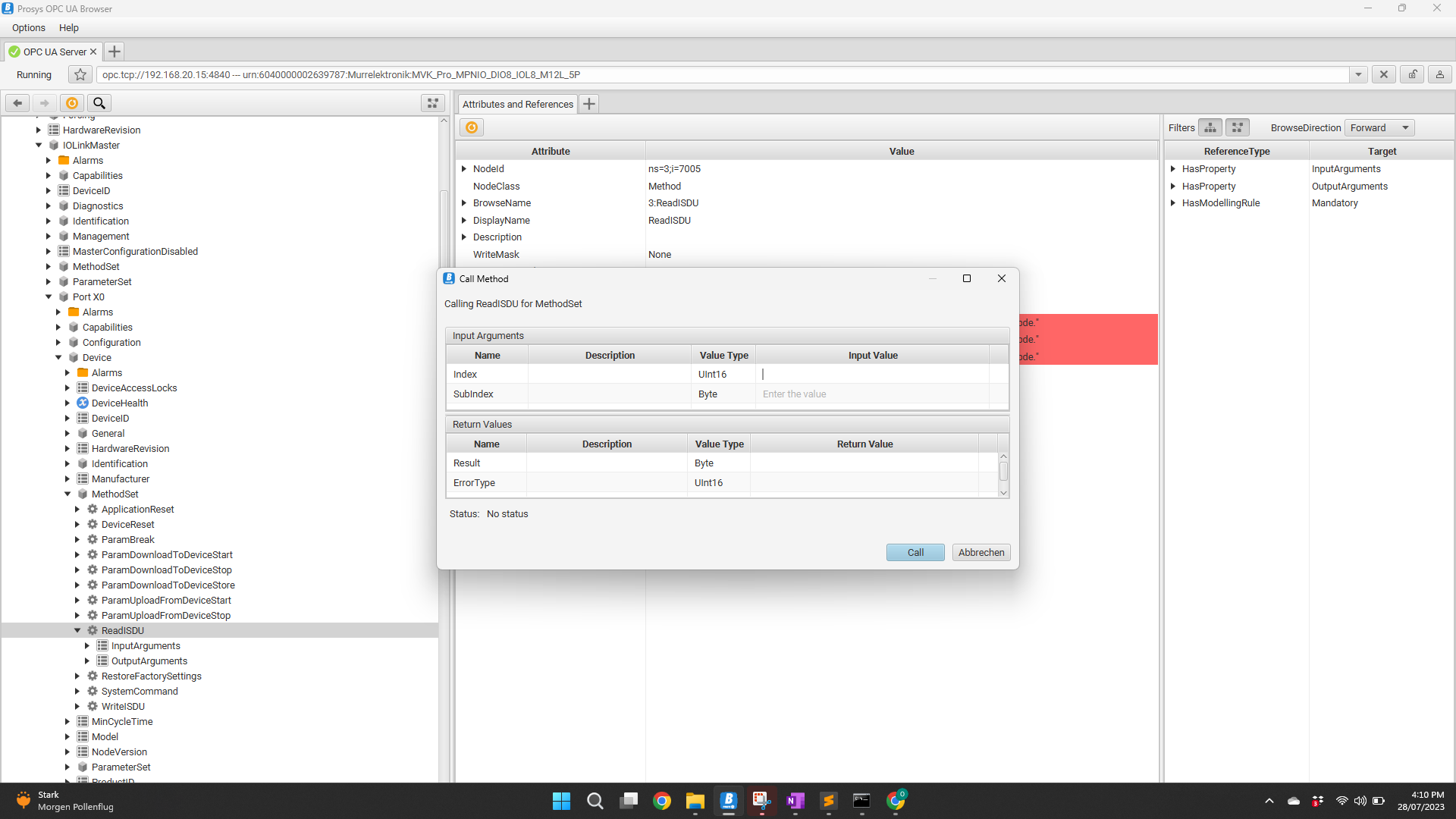Click the favorite star icon
Screen dimensions: 1456x819
click(x=80, y=74)
